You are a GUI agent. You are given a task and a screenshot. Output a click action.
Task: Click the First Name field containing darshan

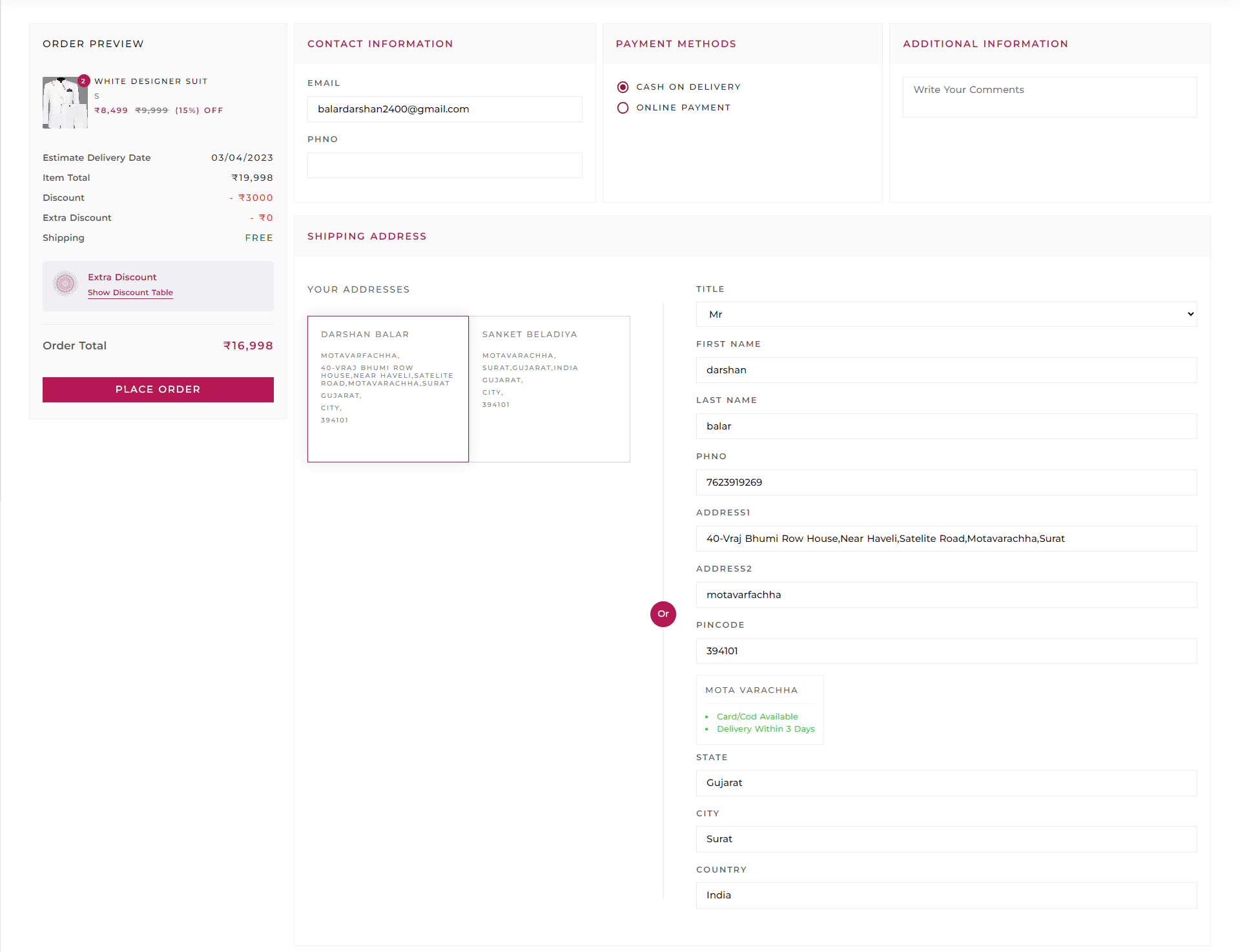[x=947, y=370]
